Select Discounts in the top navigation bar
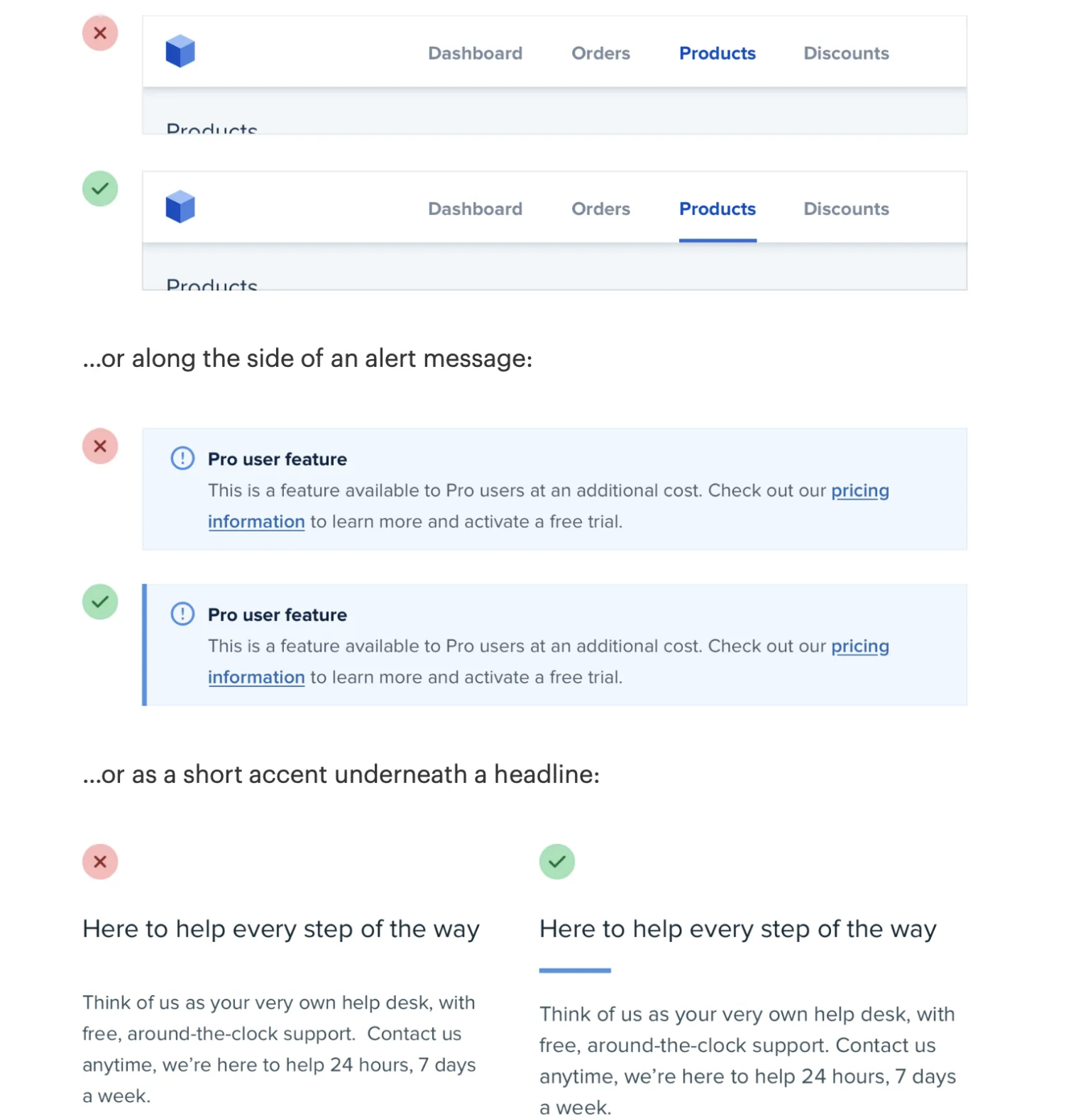The width and height of the screenshot is (1066, 1120). coord(846,53)
